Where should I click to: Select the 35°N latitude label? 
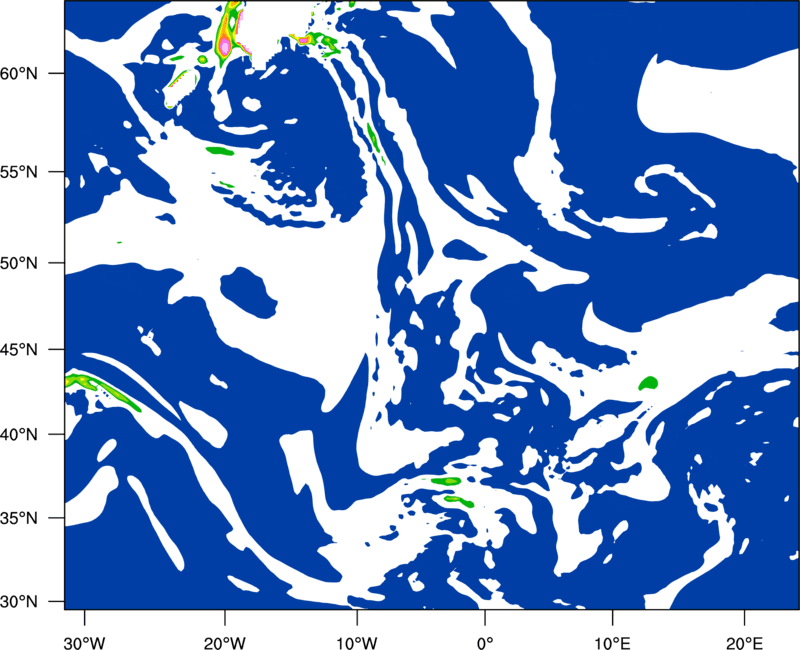click(x=19, y=518)
